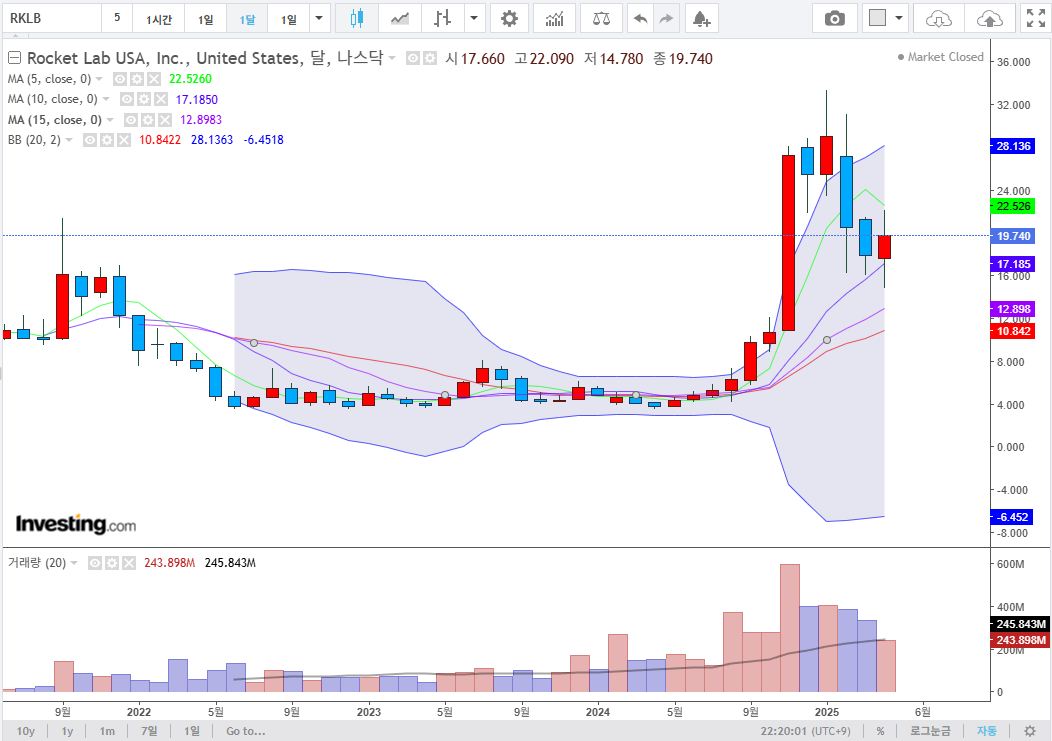Set date range to 1m
Viewport: 1052px width, 741px height.
pos(107,731)
